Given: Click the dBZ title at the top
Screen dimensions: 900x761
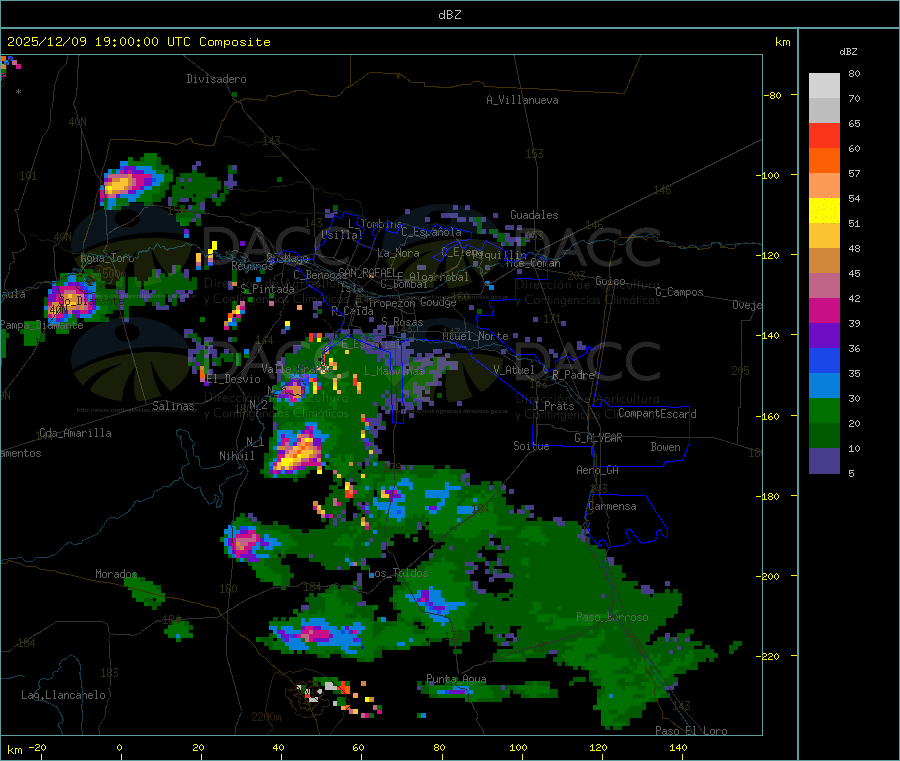Looking at the screenshot, I should pos(449,15).
